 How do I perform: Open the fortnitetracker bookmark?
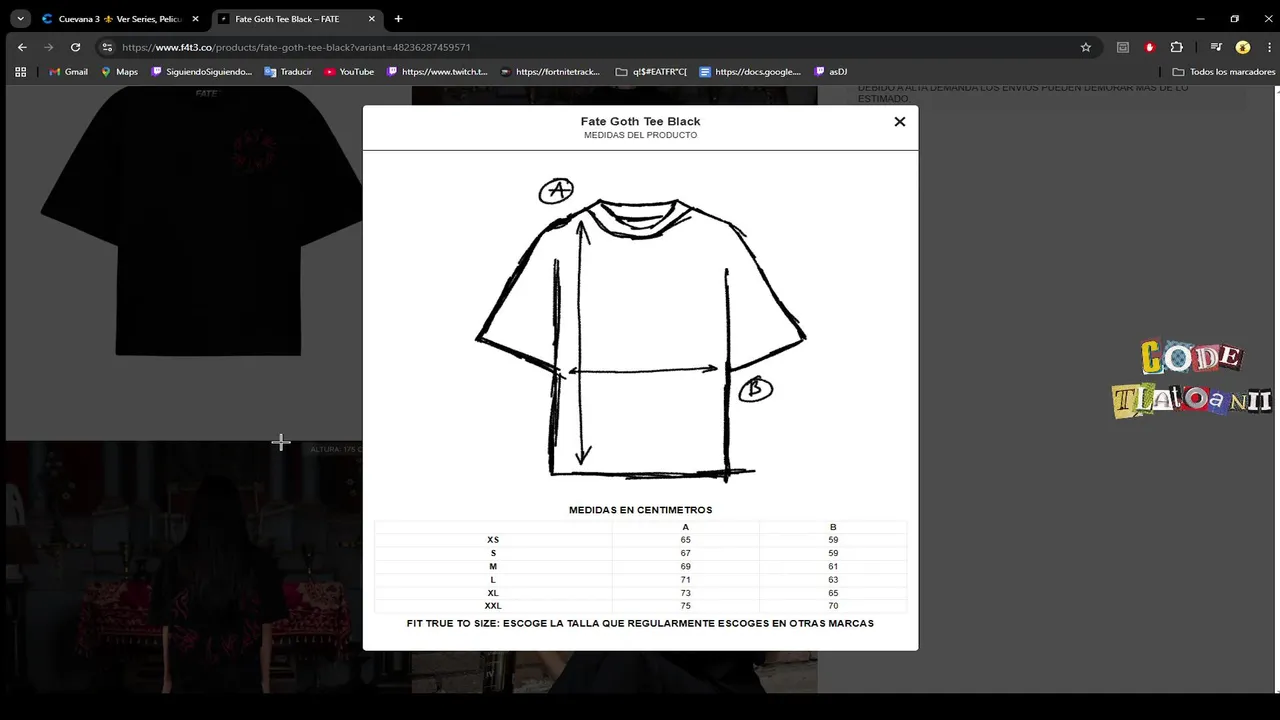(x=550, y=72)
